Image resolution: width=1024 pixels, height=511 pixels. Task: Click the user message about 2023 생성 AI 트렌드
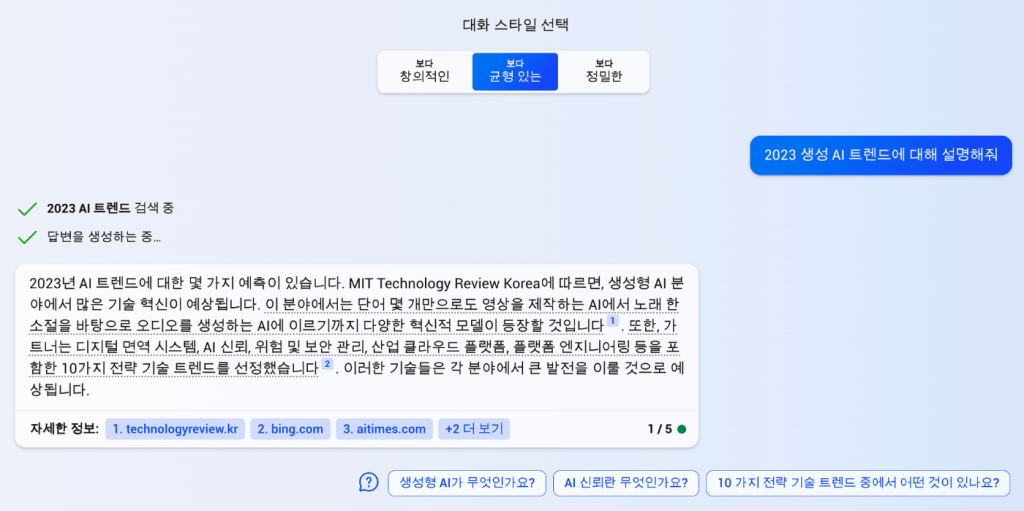tap(881, 155)
